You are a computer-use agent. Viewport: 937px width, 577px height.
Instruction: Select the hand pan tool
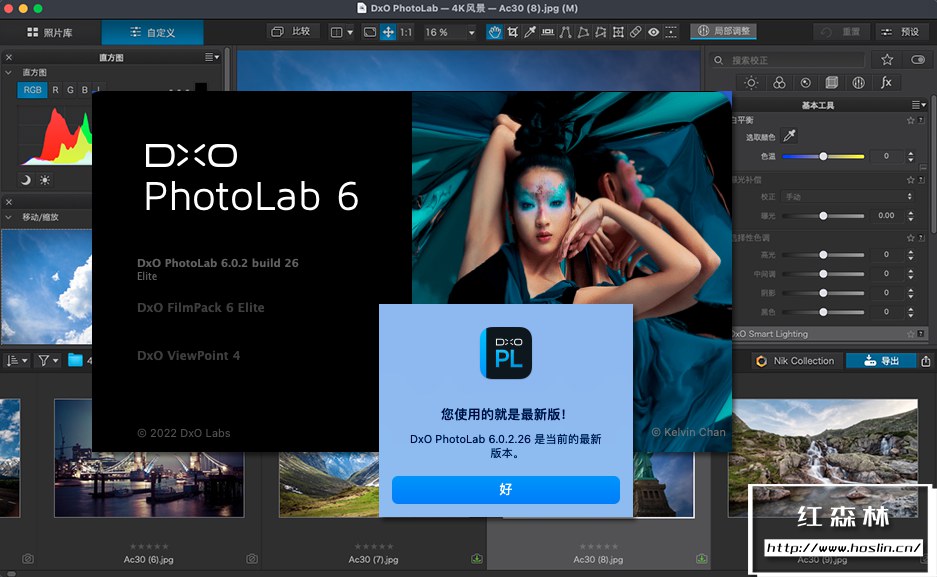(494, 32)
